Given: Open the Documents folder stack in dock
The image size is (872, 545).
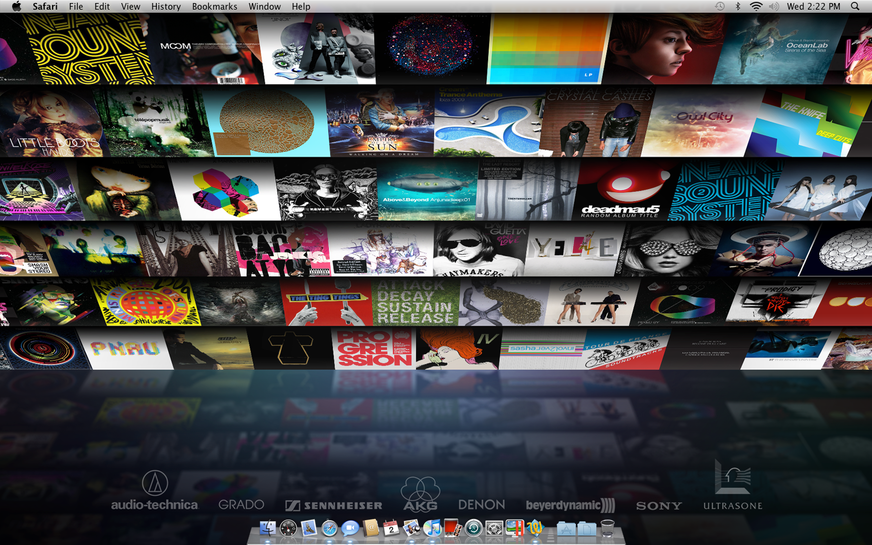Looking at the screenshot, I should point(587,528).
